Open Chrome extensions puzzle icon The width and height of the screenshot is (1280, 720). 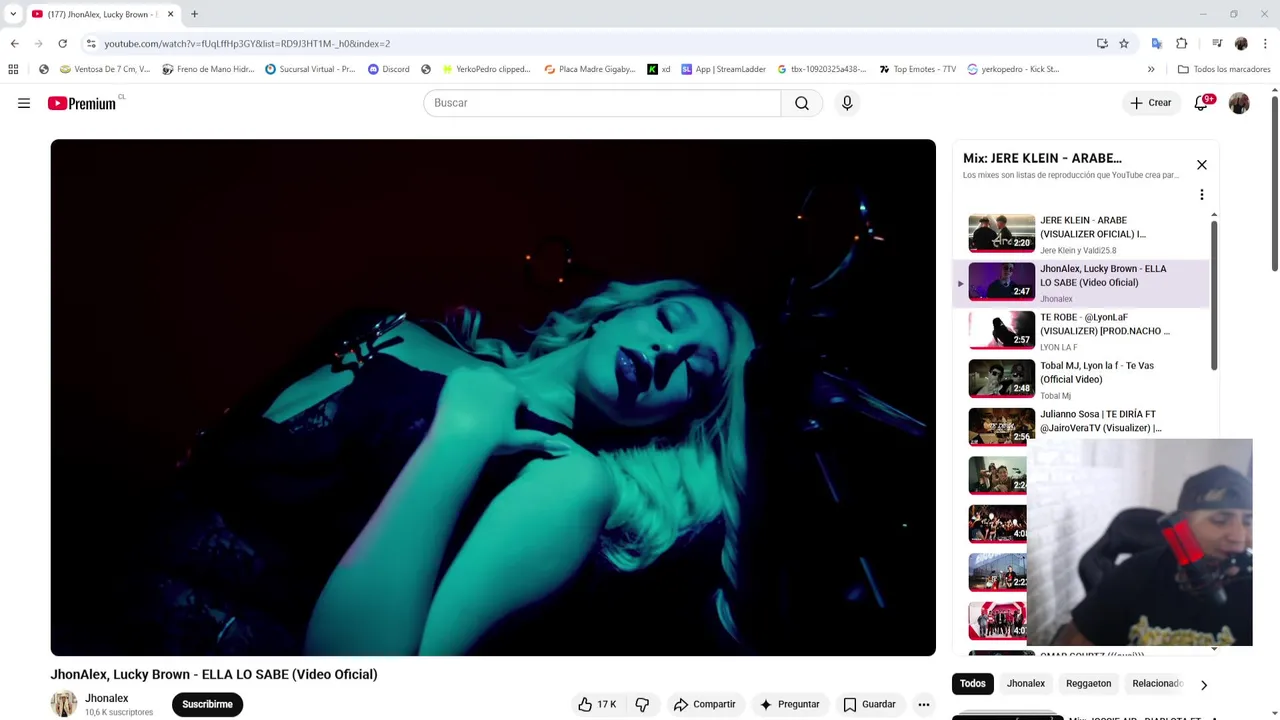point(1181,44)
